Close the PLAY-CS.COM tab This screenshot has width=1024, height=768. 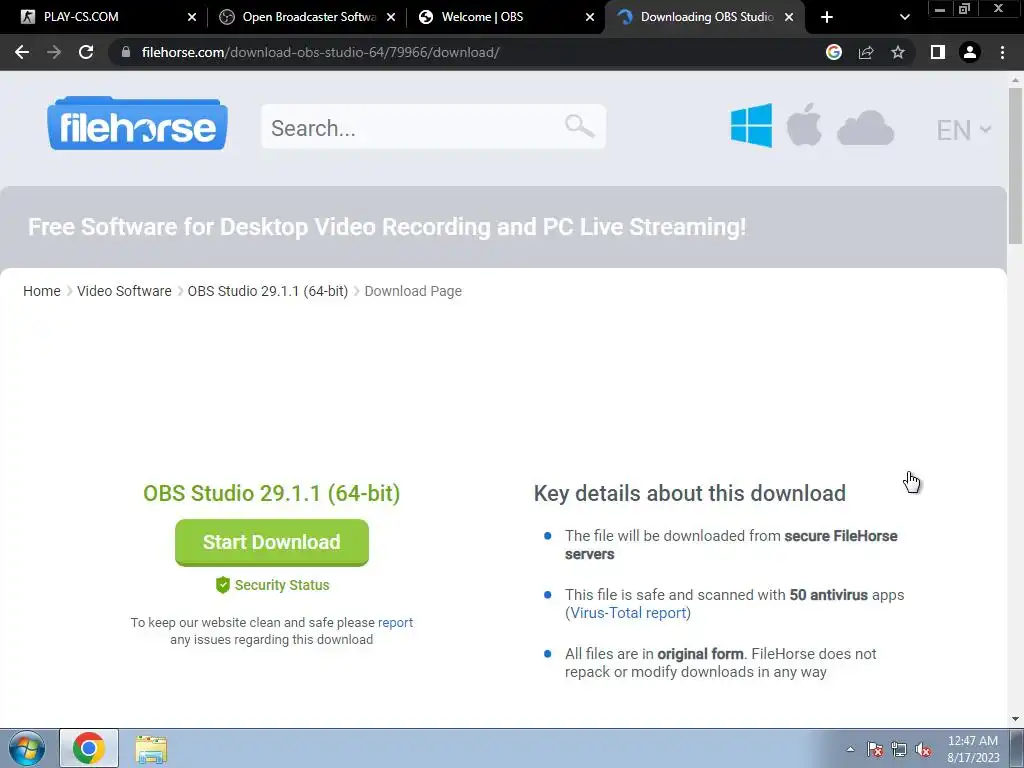tap(191, 18)
